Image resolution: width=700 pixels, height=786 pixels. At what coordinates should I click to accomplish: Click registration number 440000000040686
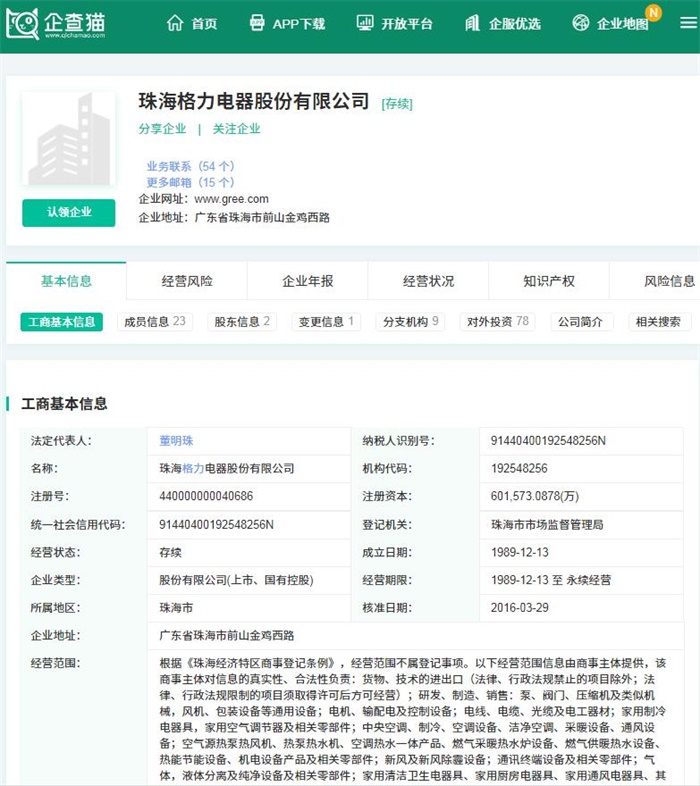click(206, 496)
